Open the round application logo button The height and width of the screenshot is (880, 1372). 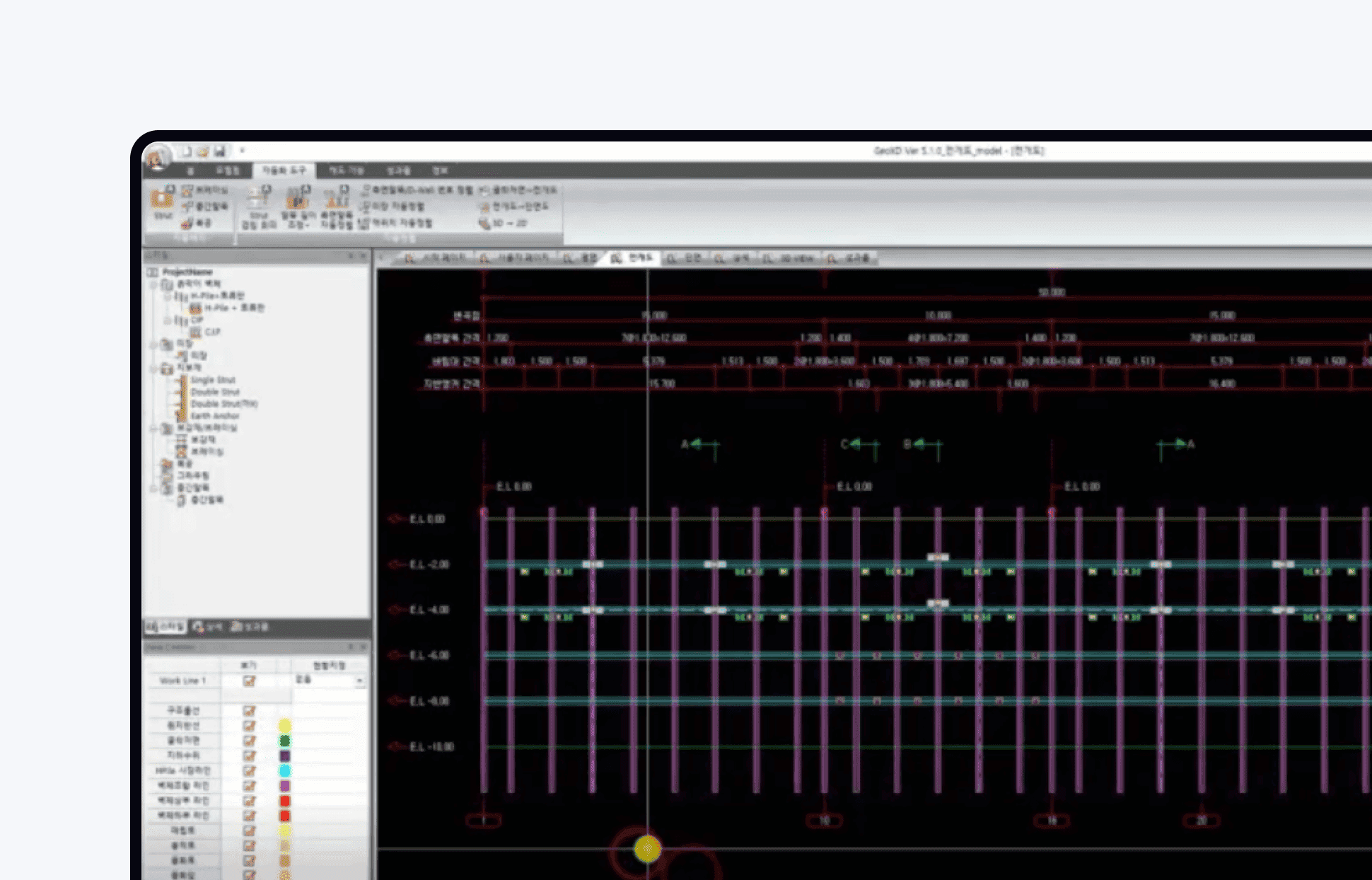point(157,157)
